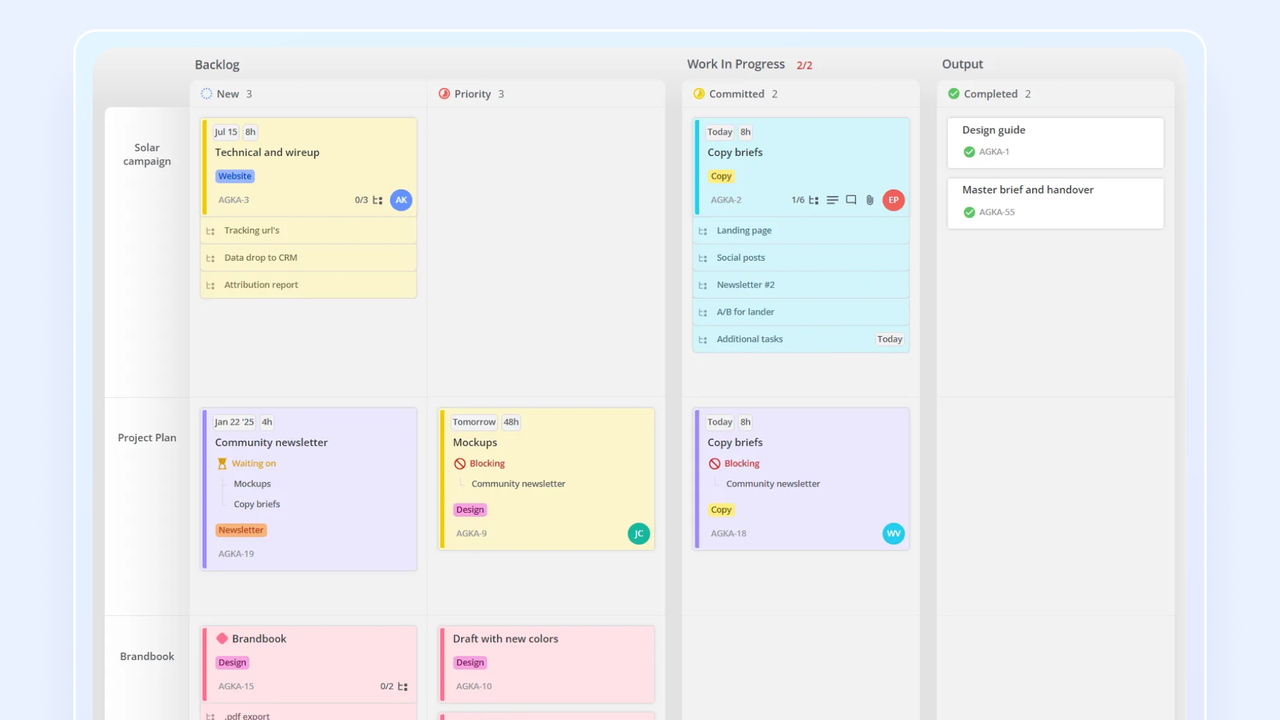Click the Priority column status icon
The image size is (1280, 720).
pos(444,94)
